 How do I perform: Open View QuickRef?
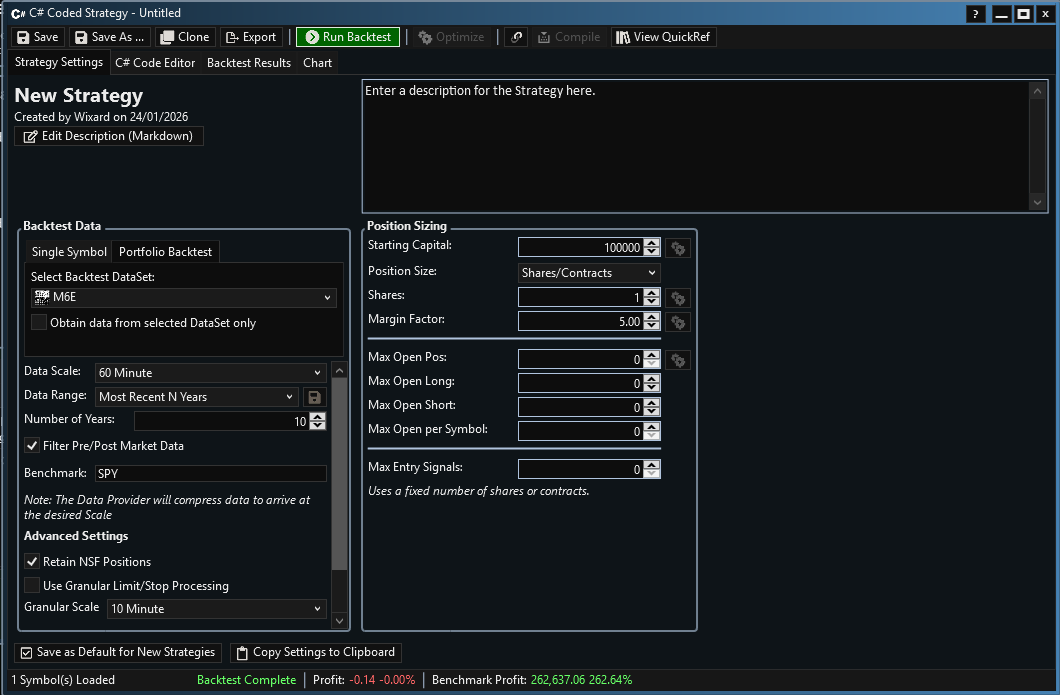[x=664, y=37]
